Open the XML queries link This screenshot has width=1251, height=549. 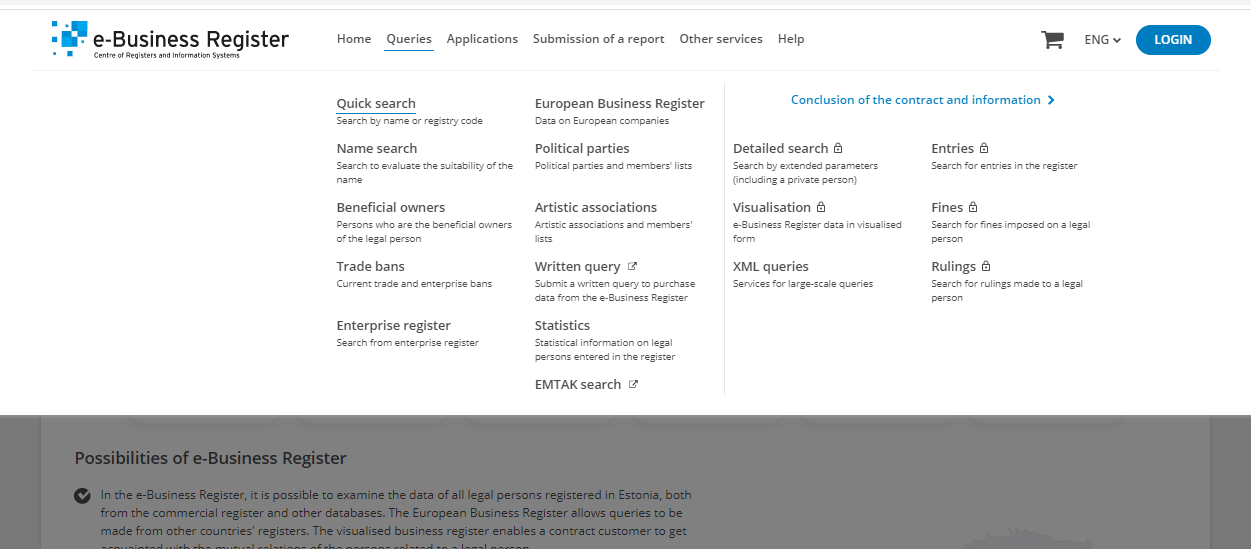click(771, 266)
